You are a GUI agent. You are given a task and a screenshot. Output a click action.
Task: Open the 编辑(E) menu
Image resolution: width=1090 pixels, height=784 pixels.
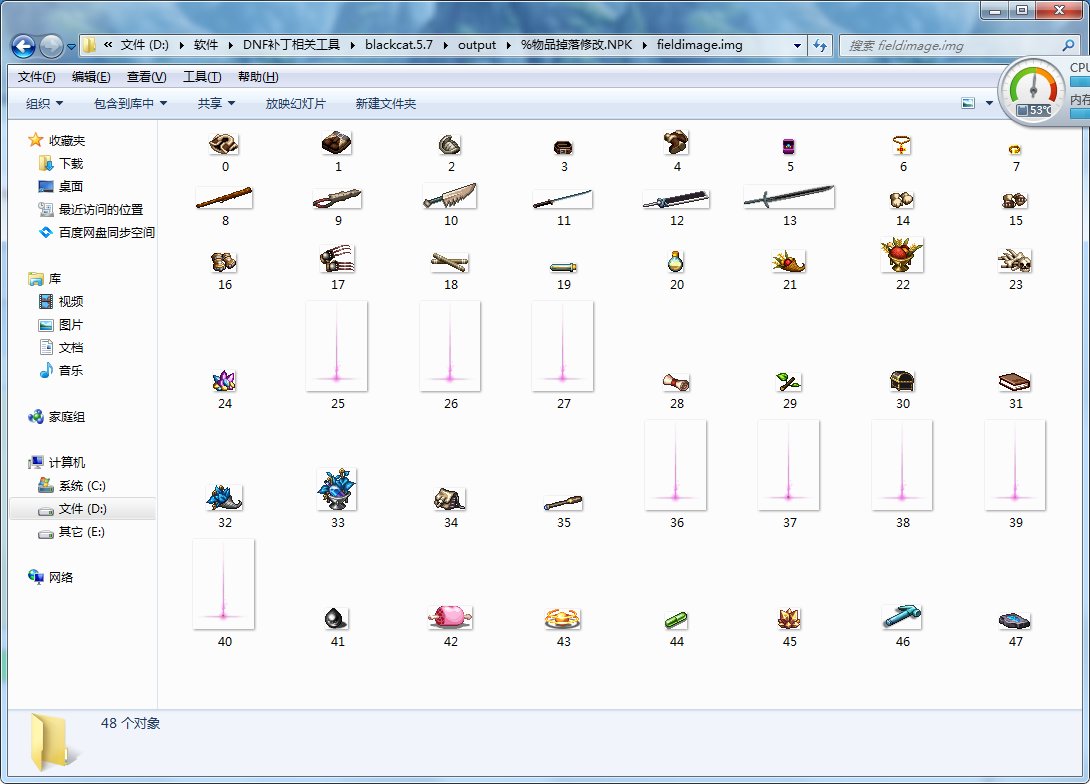click(x=91, y=77)
